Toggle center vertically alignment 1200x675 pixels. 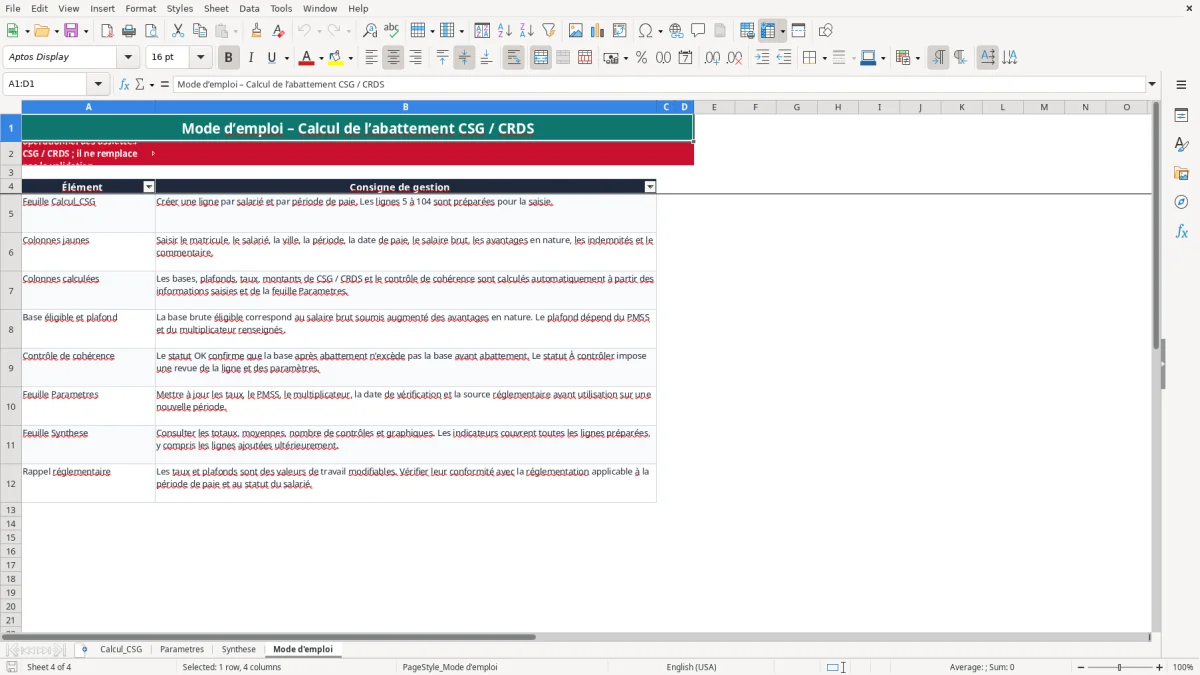pos(464,58)
